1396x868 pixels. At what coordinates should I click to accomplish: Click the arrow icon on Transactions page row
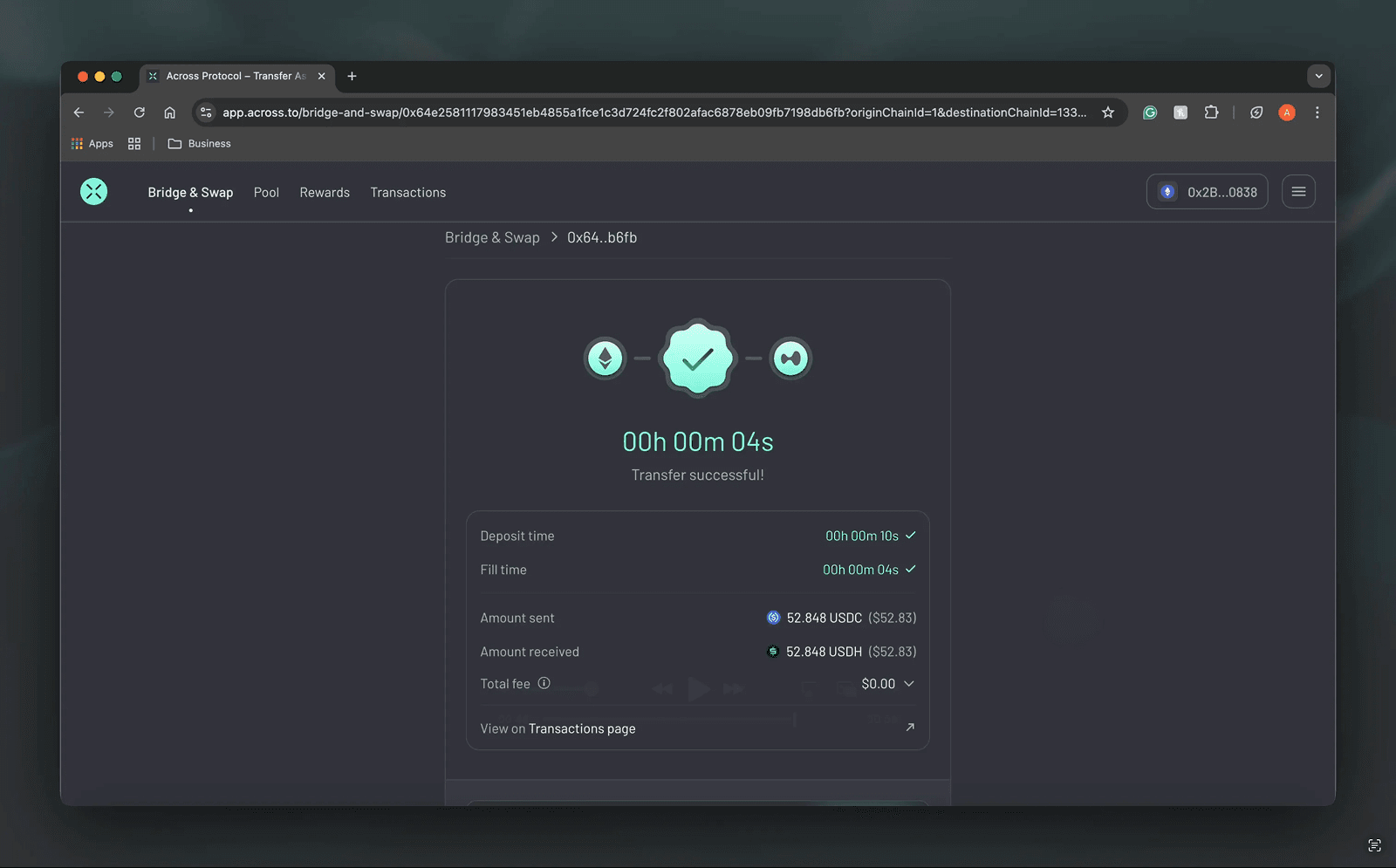pos(910,728)
